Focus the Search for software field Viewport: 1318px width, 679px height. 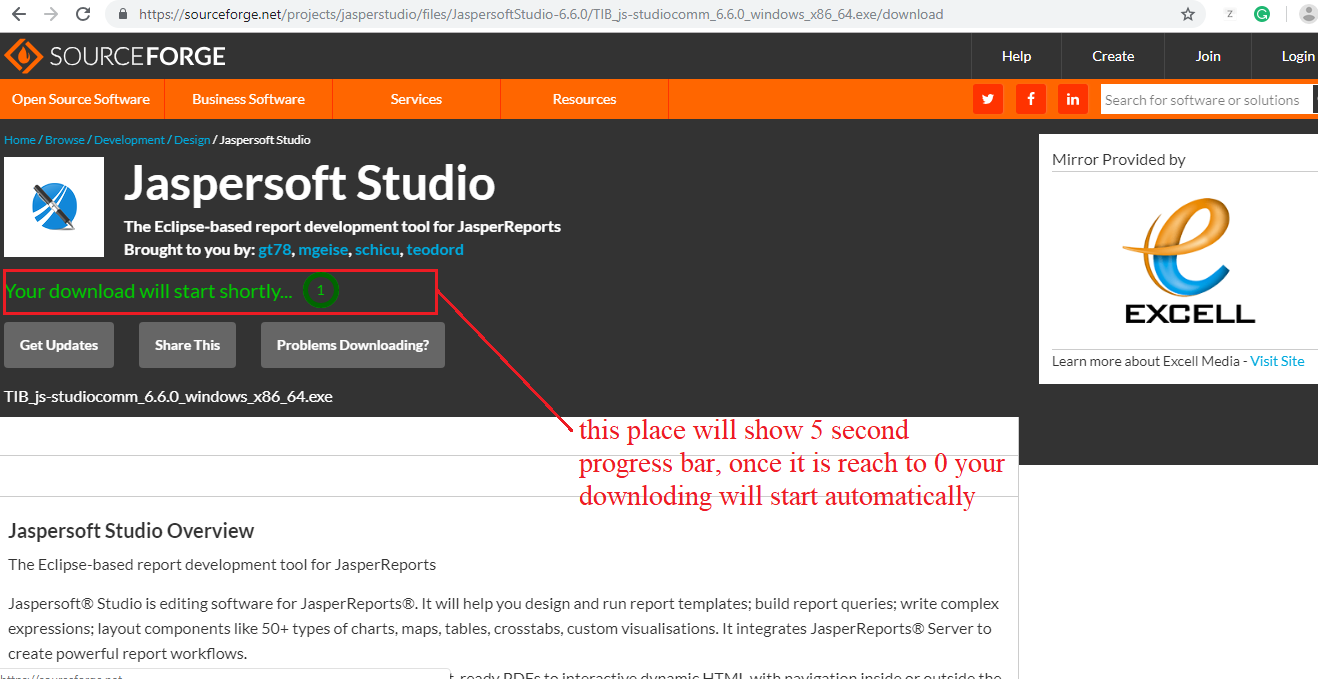tap(1205, 100)
